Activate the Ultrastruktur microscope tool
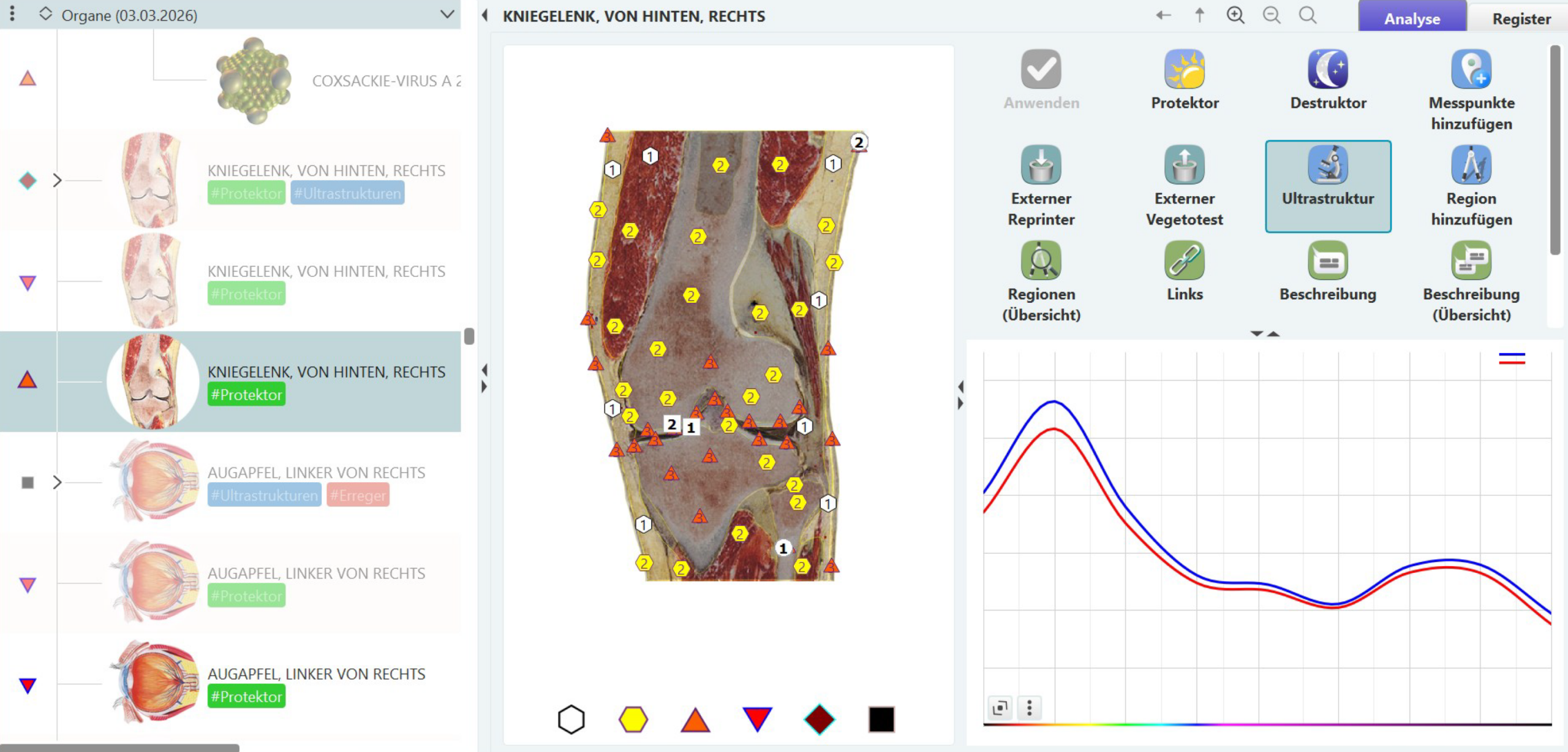The height and width of the screenshot is (752, 1568). (1327, 165)
